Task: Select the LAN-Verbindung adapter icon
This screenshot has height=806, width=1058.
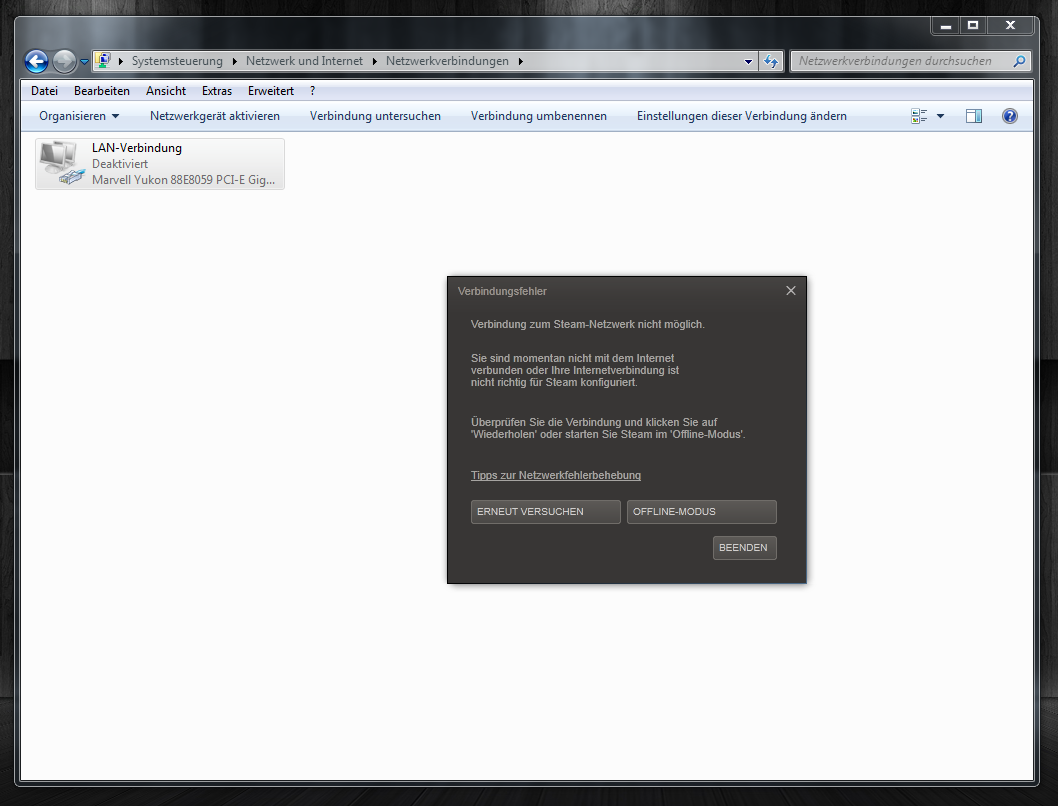Action: 61,163
